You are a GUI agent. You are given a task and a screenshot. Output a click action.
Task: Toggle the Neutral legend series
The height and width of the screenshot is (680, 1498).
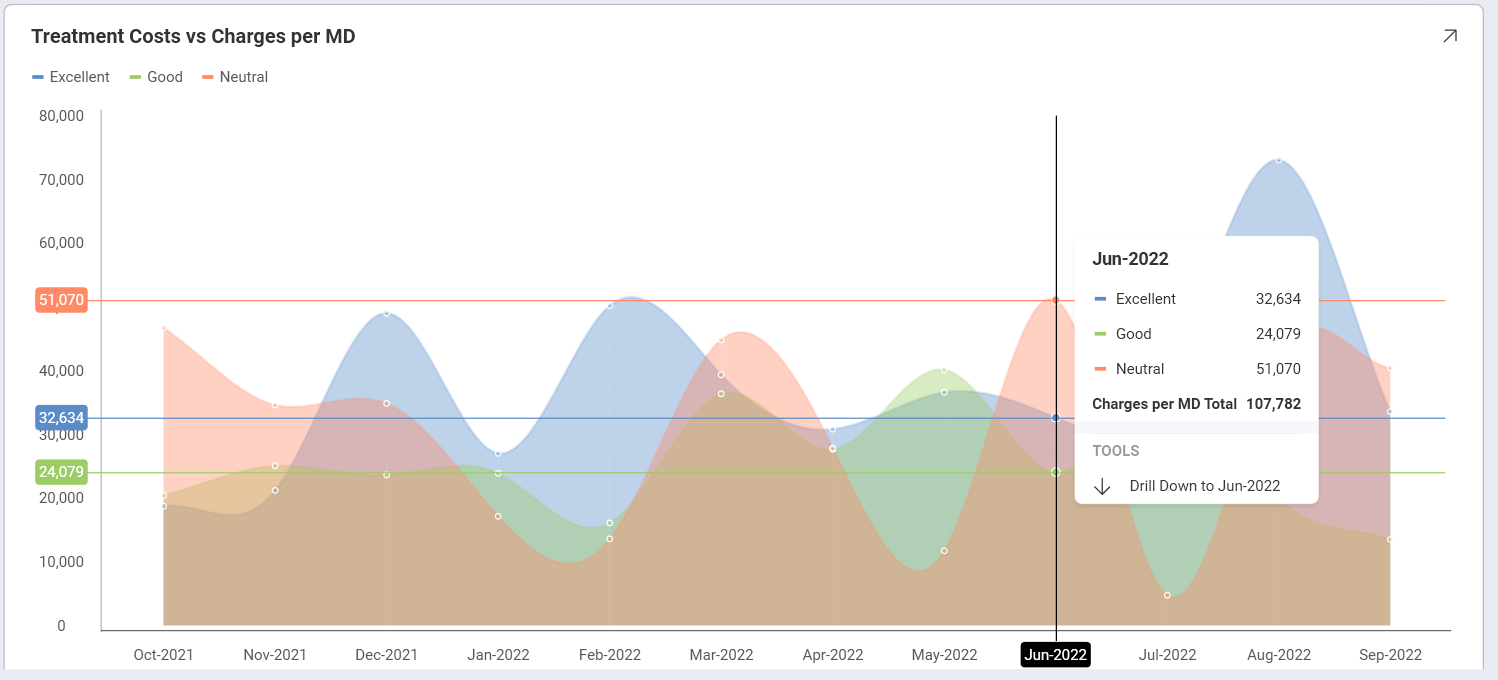[235, 77]
